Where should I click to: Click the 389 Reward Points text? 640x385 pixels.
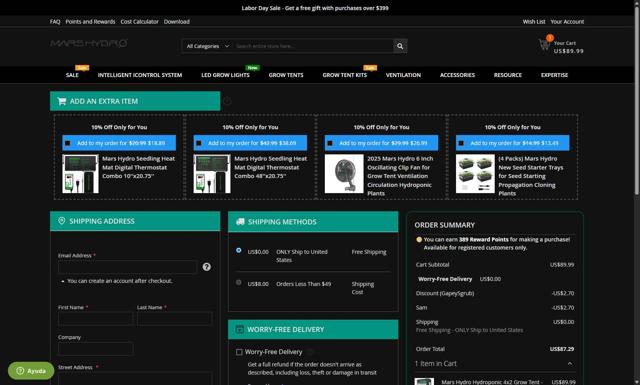[484, 240]
